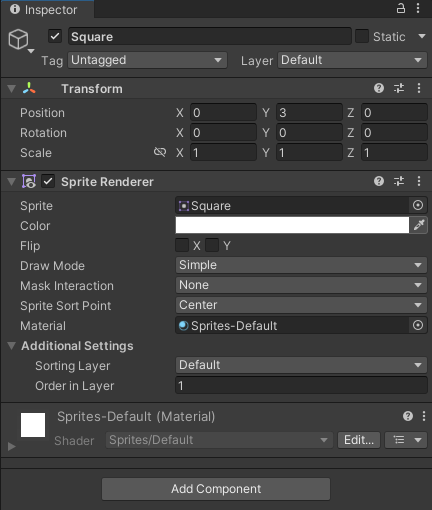Click the Sprites-Default (Material) header text

[x=136, y=417]
